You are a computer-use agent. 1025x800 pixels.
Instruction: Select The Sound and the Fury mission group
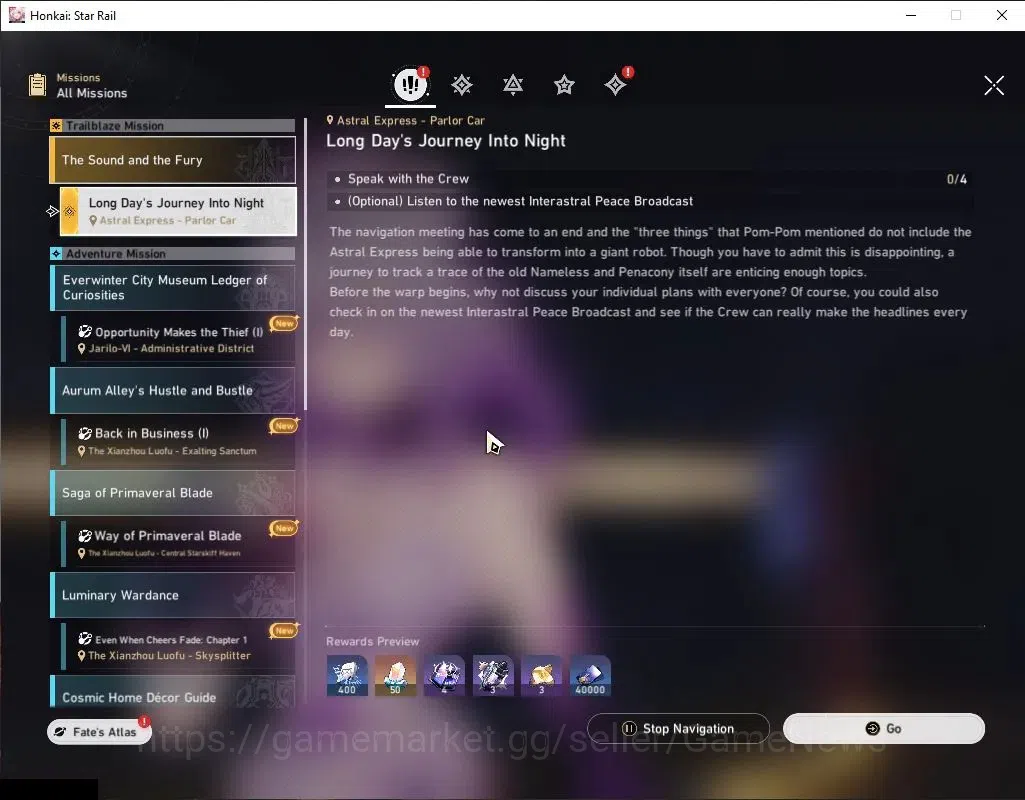pos(173,160)
